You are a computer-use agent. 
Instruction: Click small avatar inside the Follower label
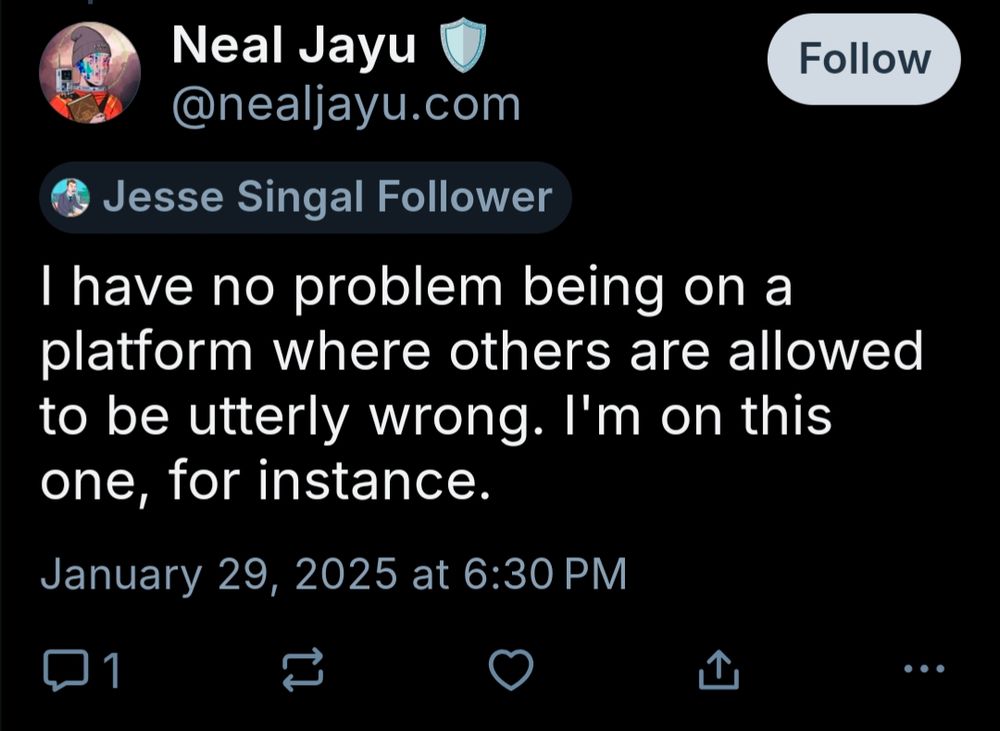coord(70,197)
